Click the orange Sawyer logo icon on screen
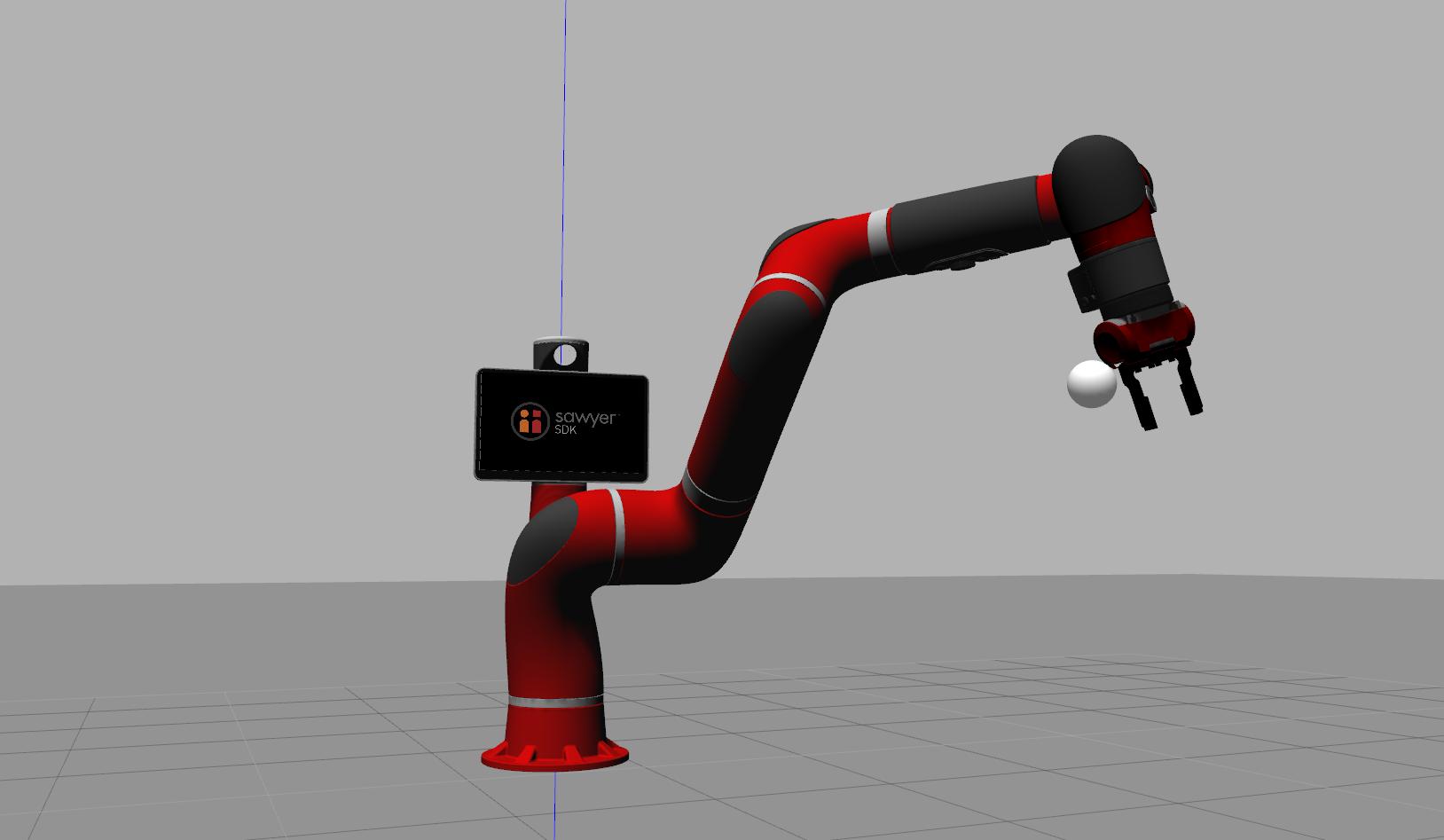The height and width of the screenshot is (840, 1444). tap(530, 420)
